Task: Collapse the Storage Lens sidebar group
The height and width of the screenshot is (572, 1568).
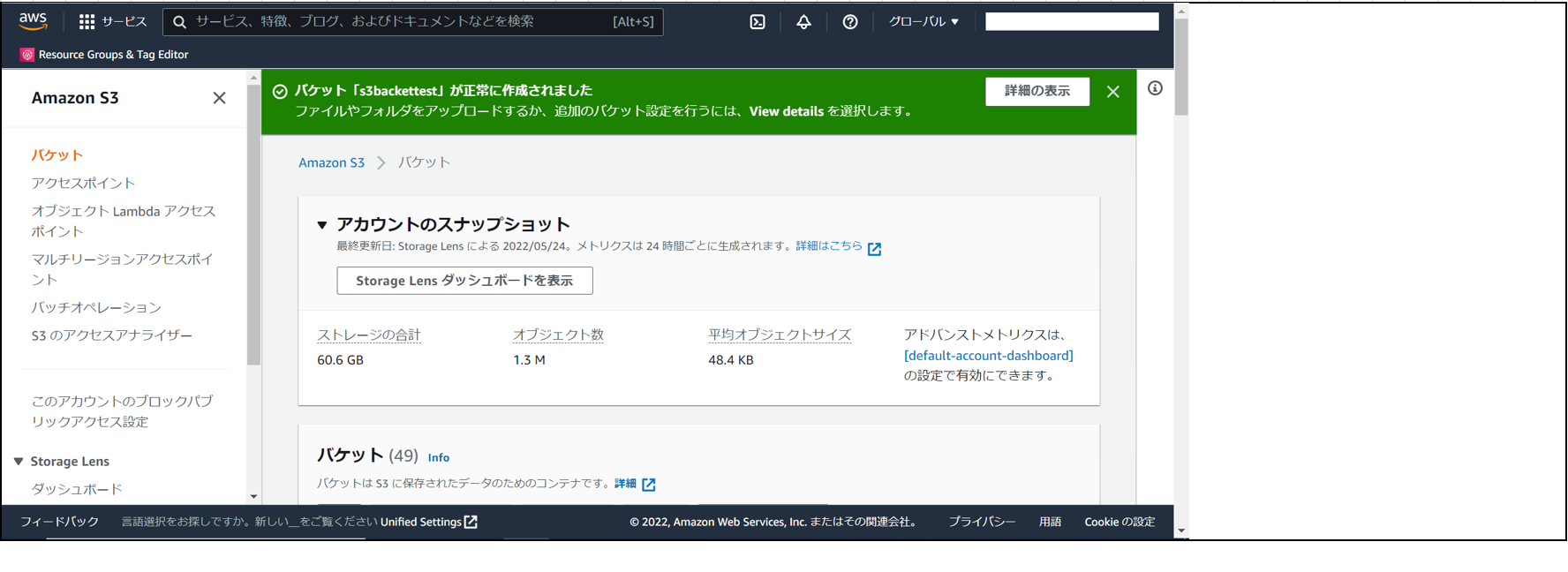Action: coord(19,462)
